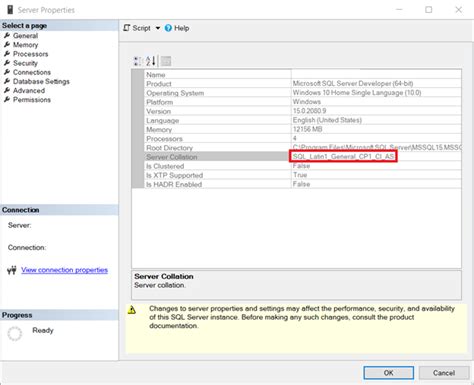Click the Categorized view icon

[137, 61]
